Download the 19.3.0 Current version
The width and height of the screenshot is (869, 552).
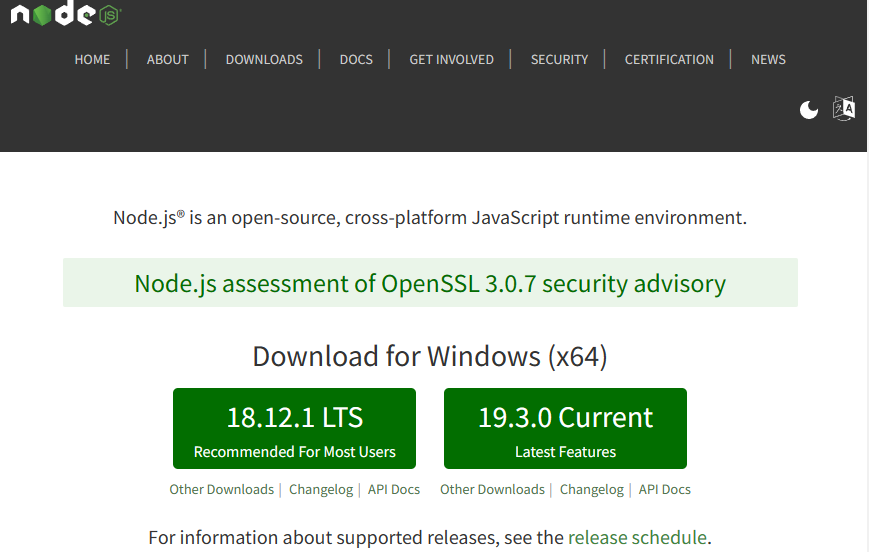565,428
